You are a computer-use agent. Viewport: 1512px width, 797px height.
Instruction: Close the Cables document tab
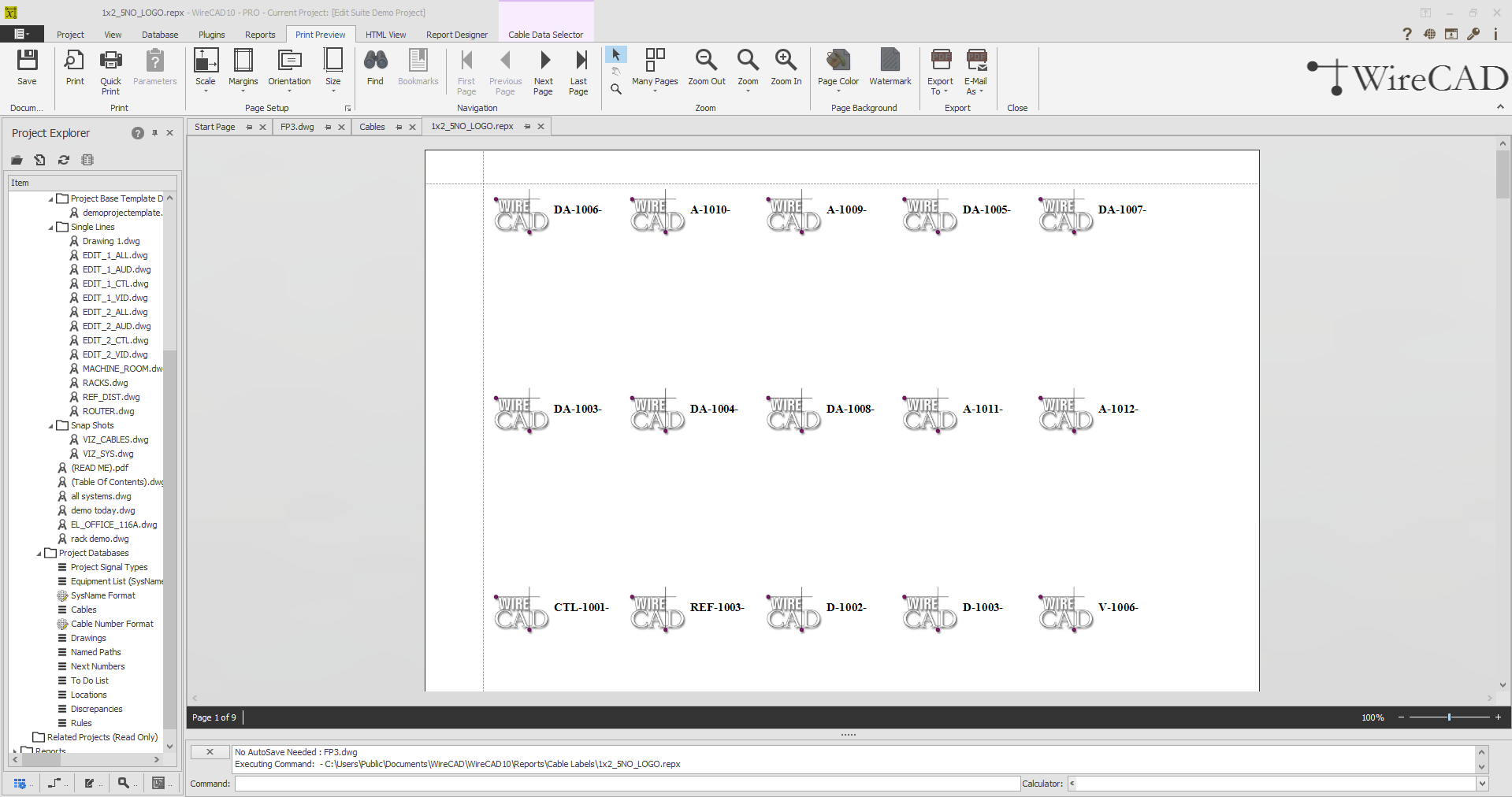[x=412, y=127]
